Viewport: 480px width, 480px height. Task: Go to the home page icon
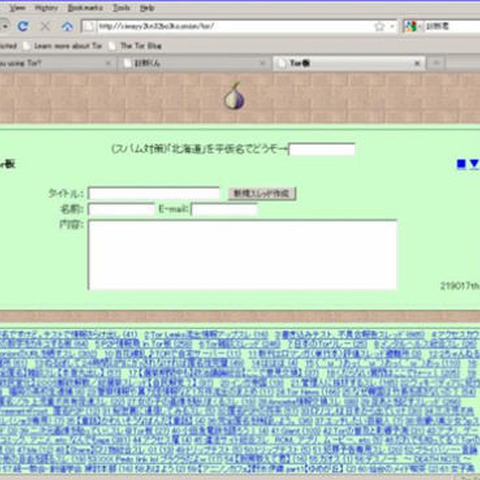(67, 26)
